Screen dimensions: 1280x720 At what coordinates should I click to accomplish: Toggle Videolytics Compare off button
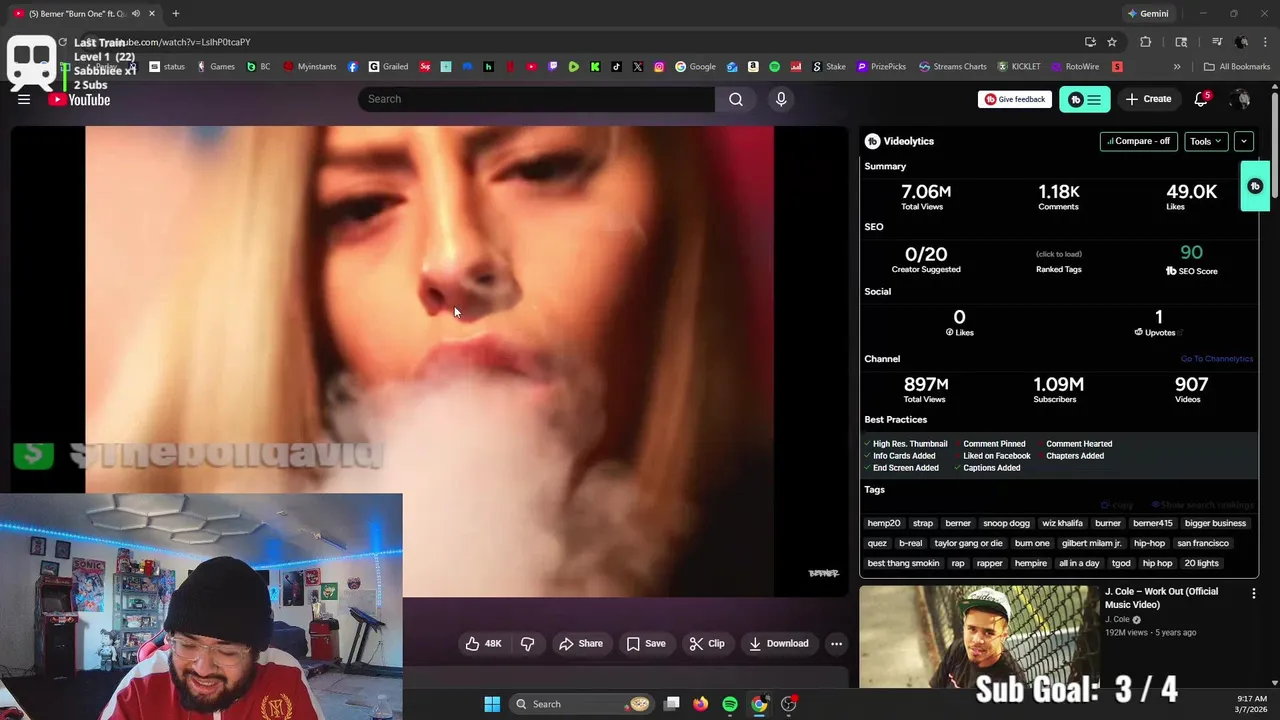[x=1138, y=141]
